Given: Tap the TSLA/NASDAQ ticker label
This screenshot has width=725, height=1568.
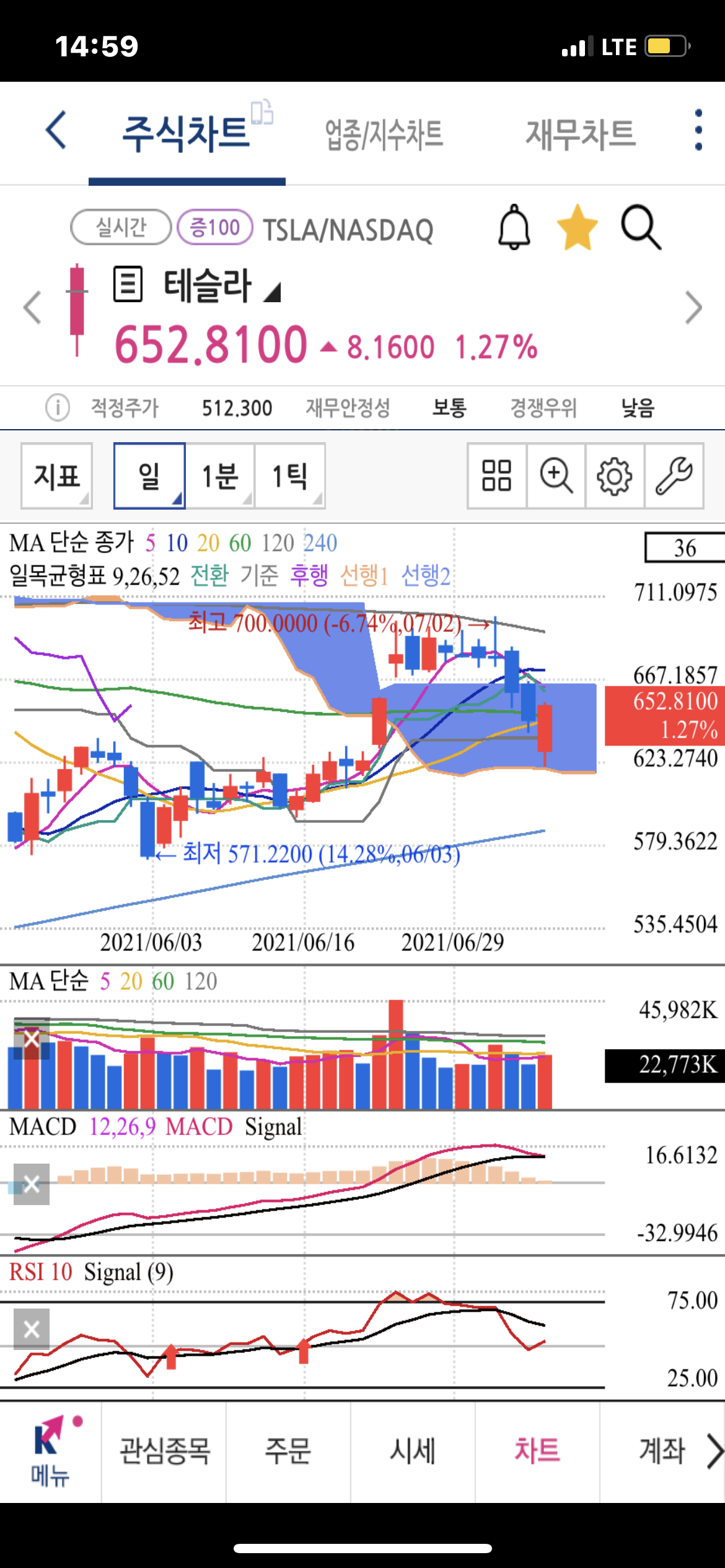Looking at the screenshot, I should tap(348, 230).
